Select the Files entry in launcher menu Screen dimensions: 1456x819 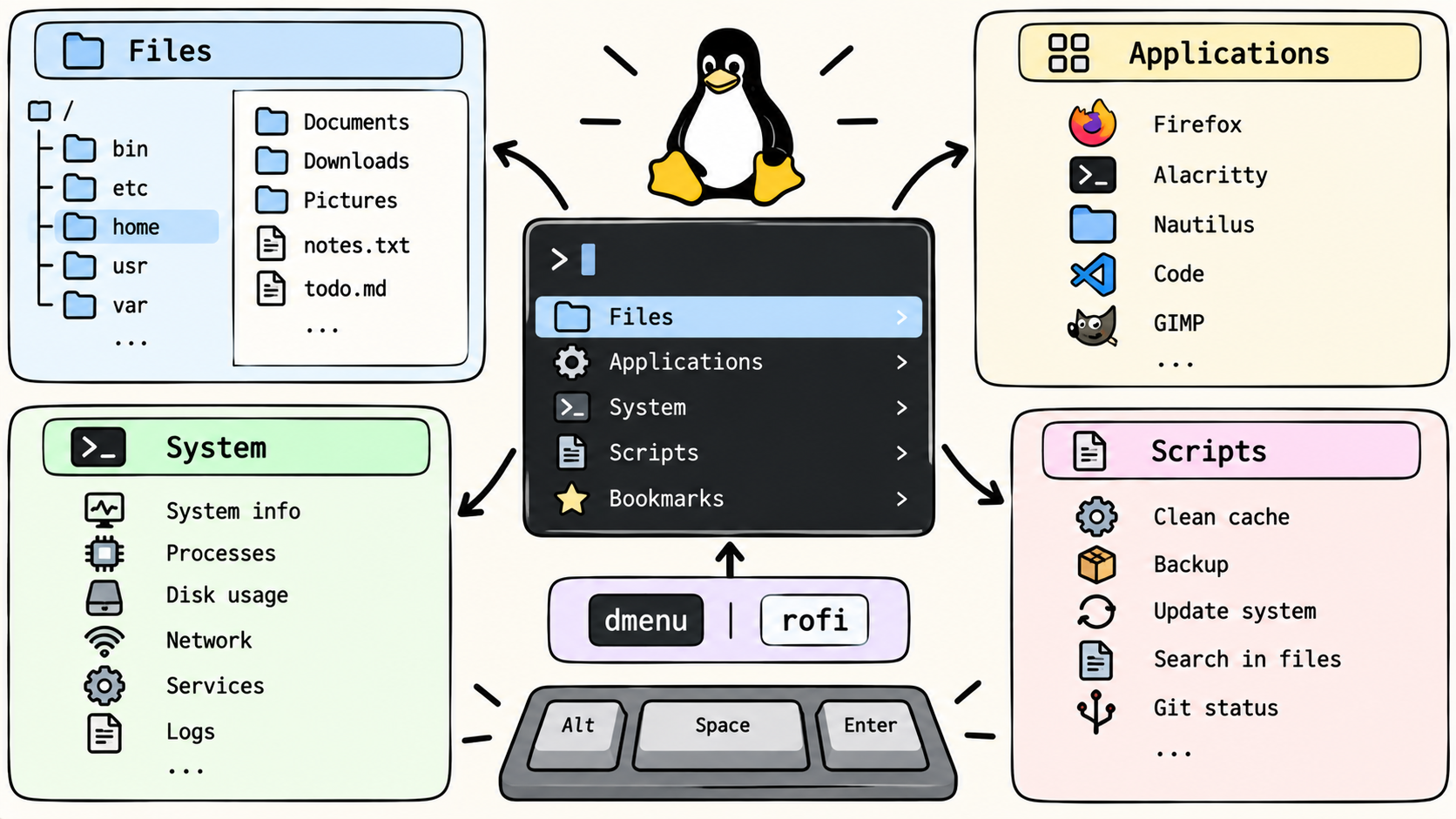(x=728, y=317)
